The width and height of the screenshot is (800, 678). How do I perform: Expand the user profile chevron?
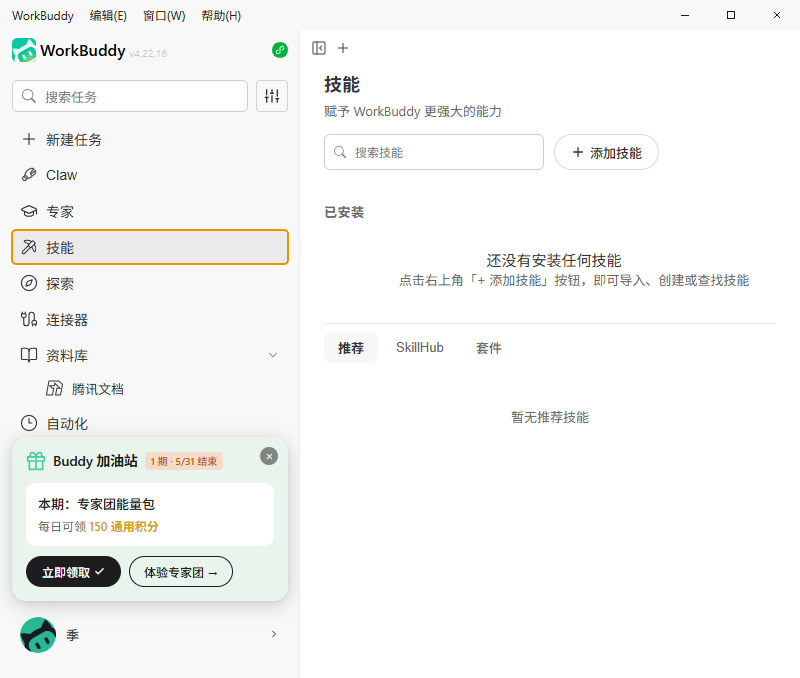point(274,634)
